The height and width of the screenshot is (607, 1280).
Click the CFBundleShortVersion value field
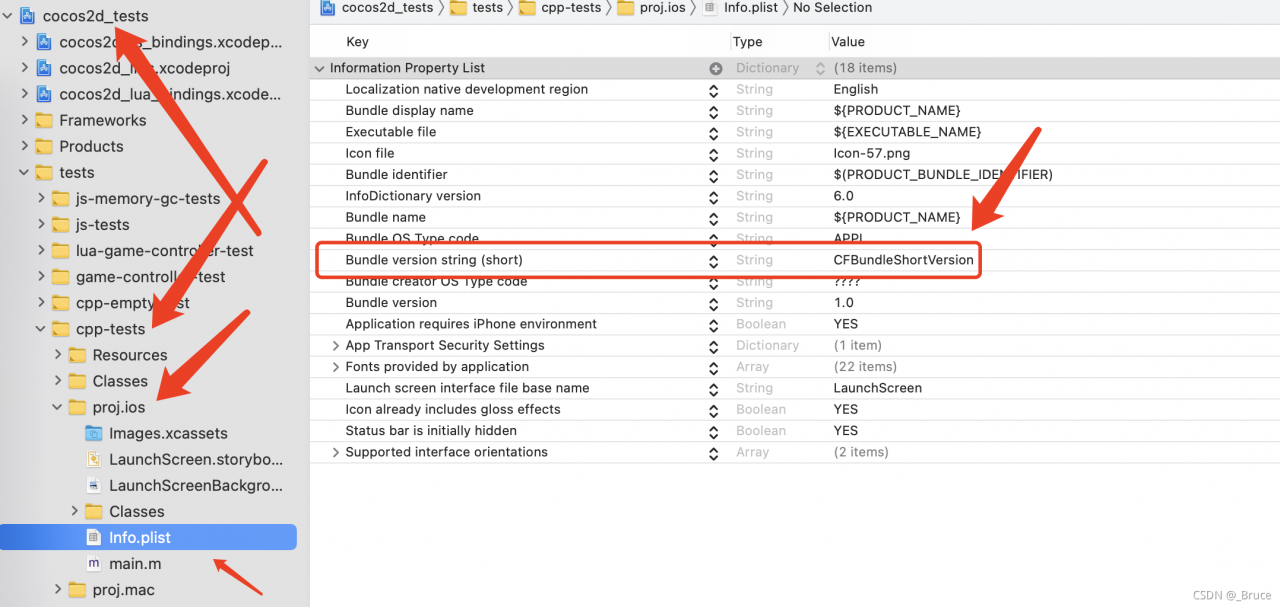coord(903,260)
